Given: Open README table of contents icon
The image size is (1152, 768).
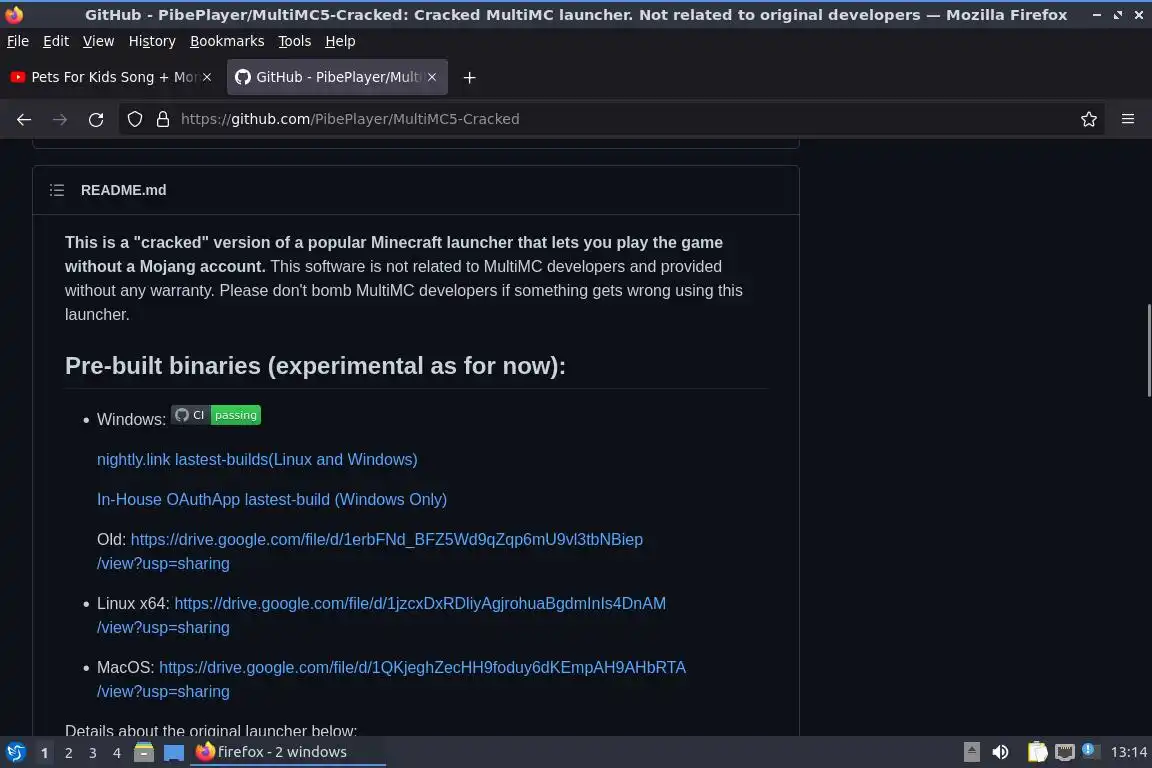Looking at the screenshot, I should 57,190.
